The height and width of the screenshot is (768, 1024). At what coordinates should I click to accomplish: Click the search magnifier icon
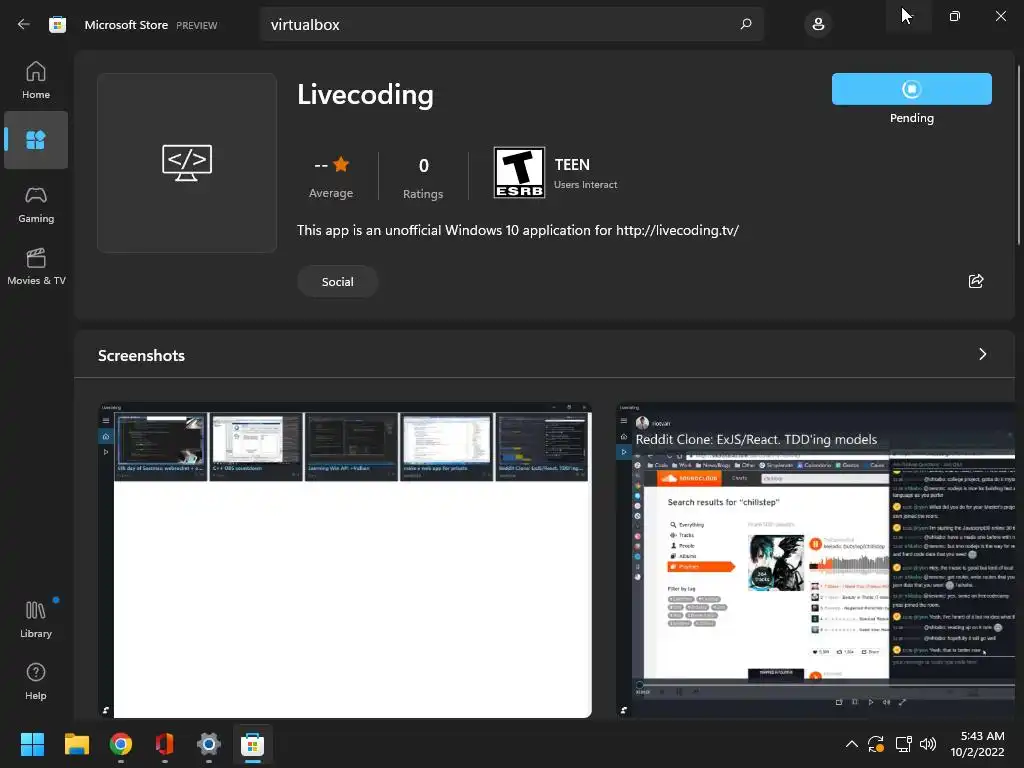(x=746, y=24)
